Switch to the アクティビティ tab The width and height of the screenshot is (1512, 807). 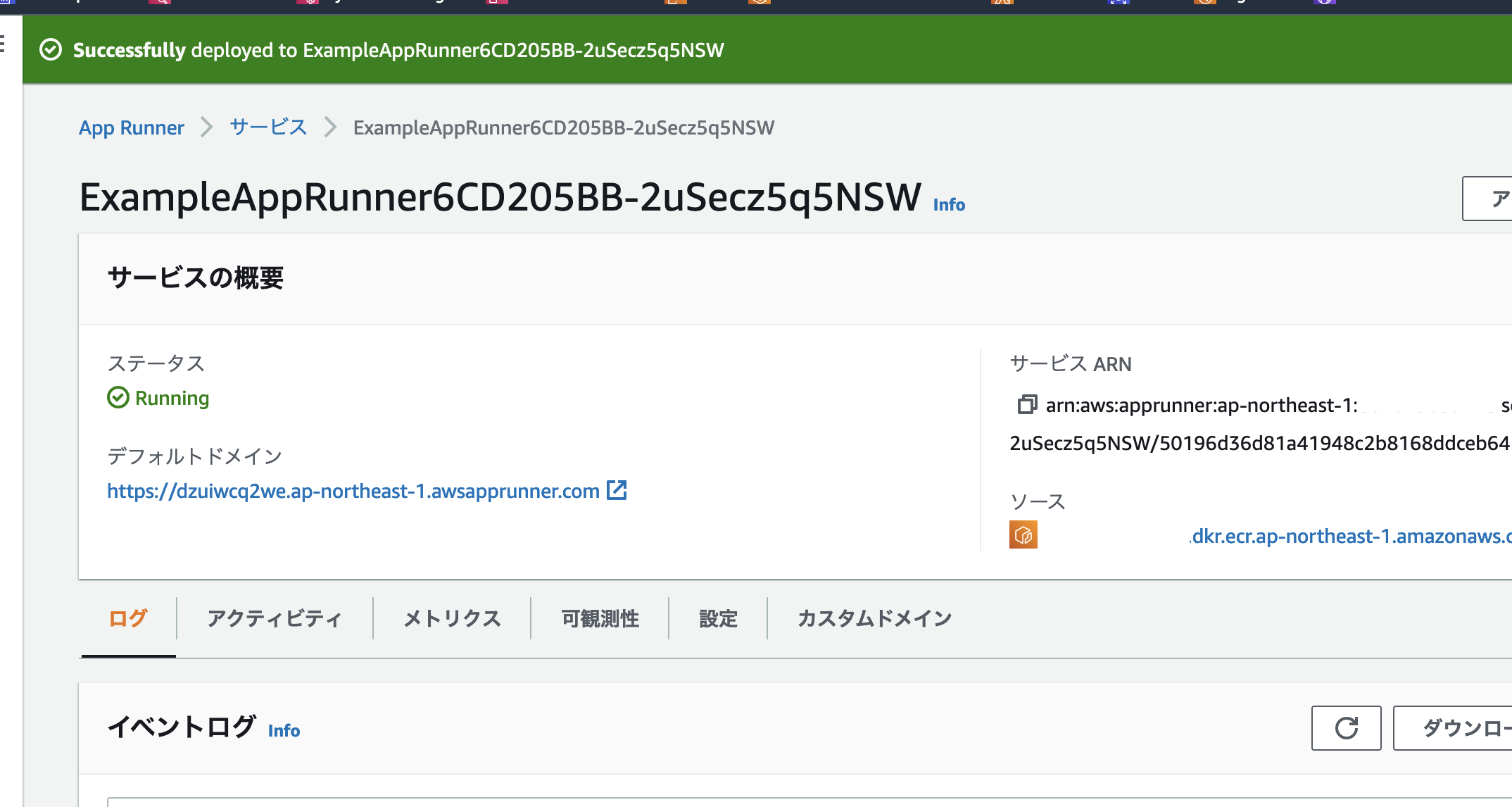point(274,618)
